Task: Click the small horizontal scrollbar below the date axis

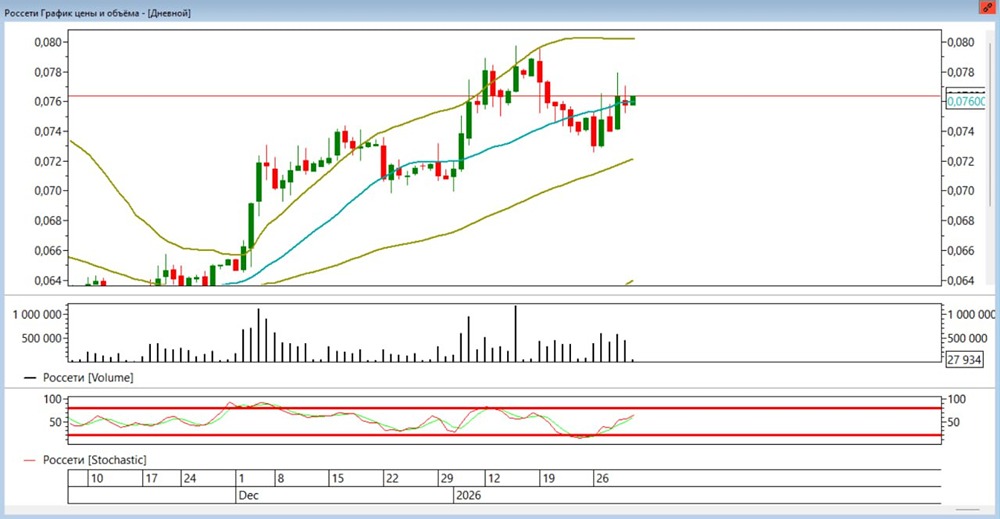Action: pos(967,509)
